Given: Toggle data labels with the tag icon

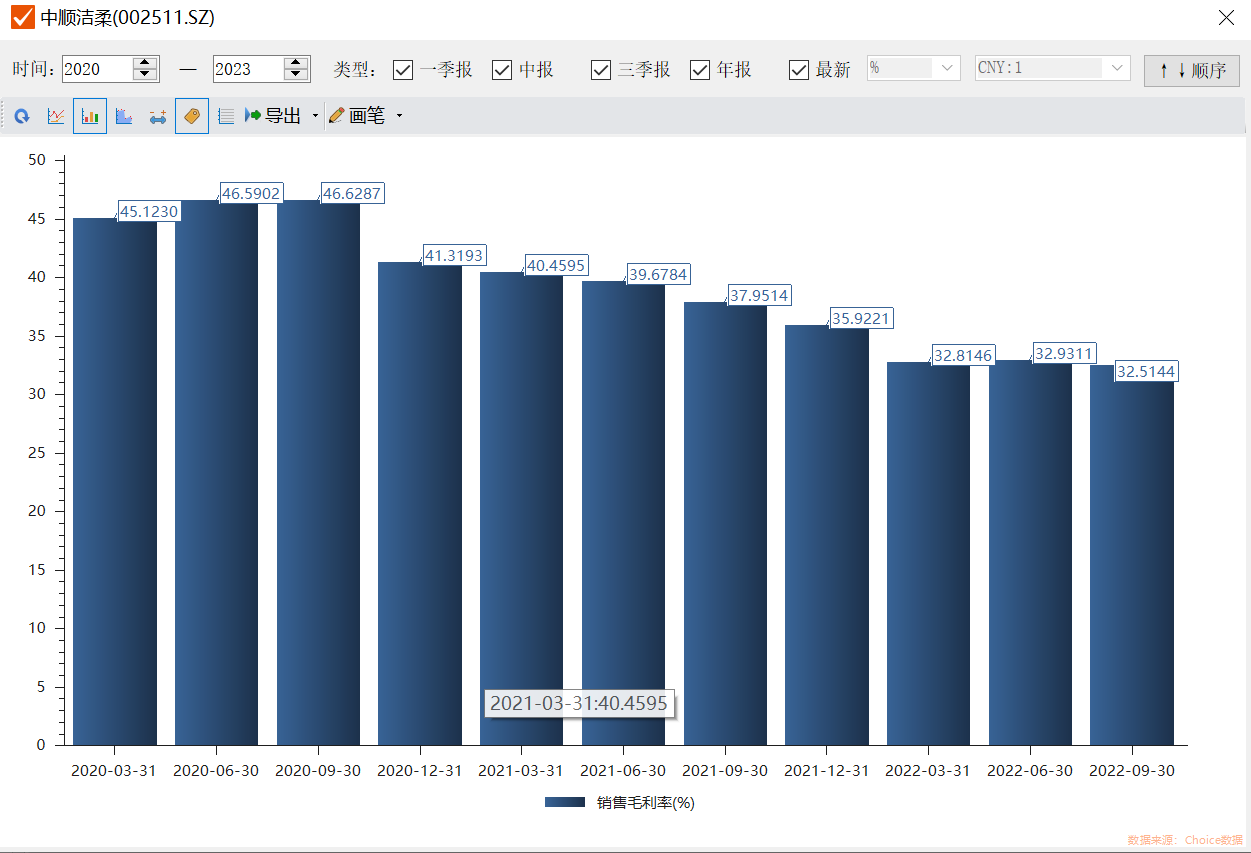Looking at the screenshot, I should tap(192, 117).
